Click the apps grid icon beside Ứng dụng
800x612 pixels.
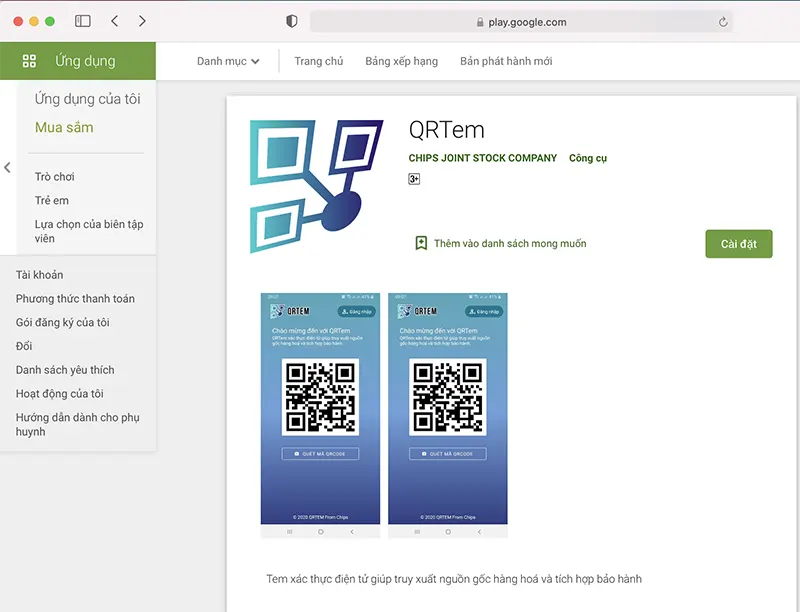click(x=29, y=61)
